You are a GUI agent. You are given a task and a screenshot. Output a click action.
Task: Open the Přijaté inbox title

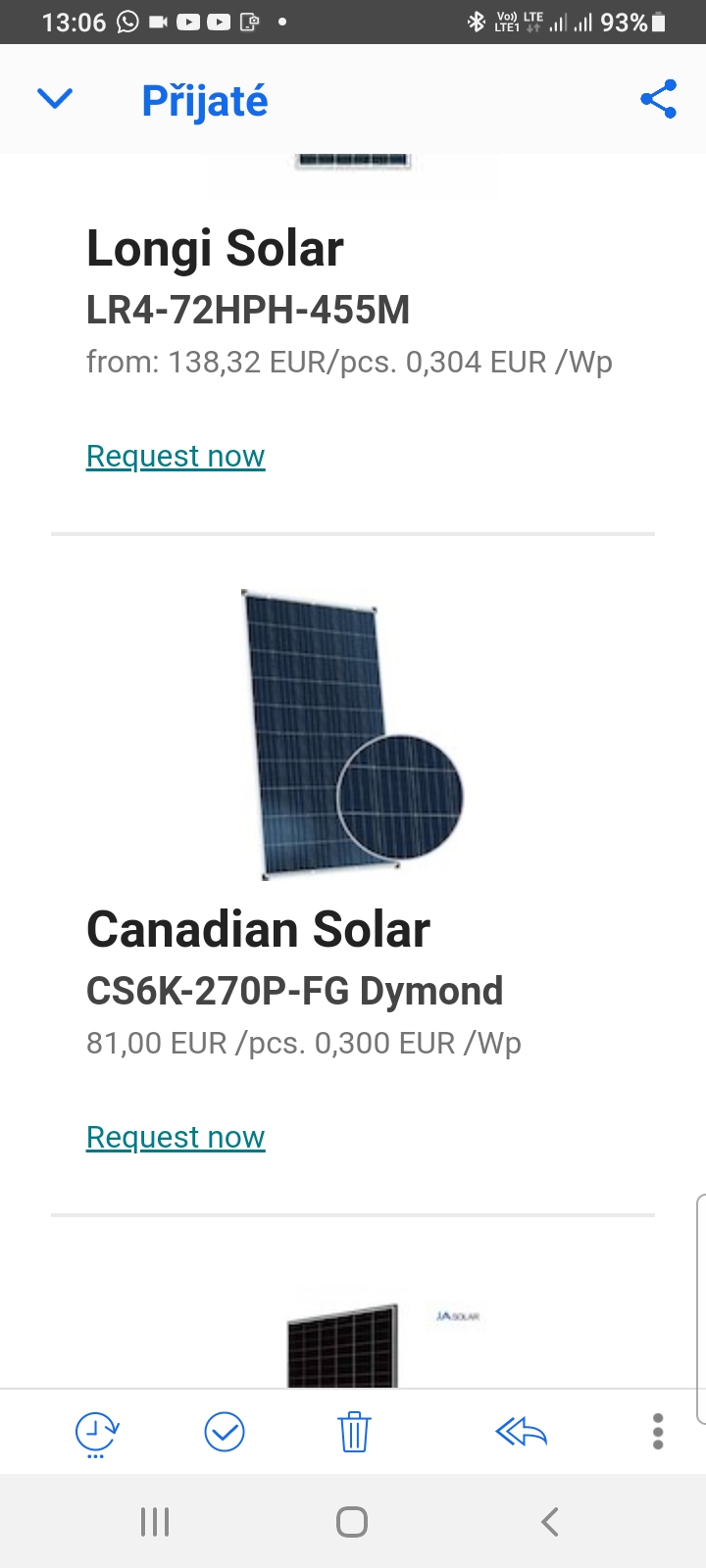coord(204,101)
